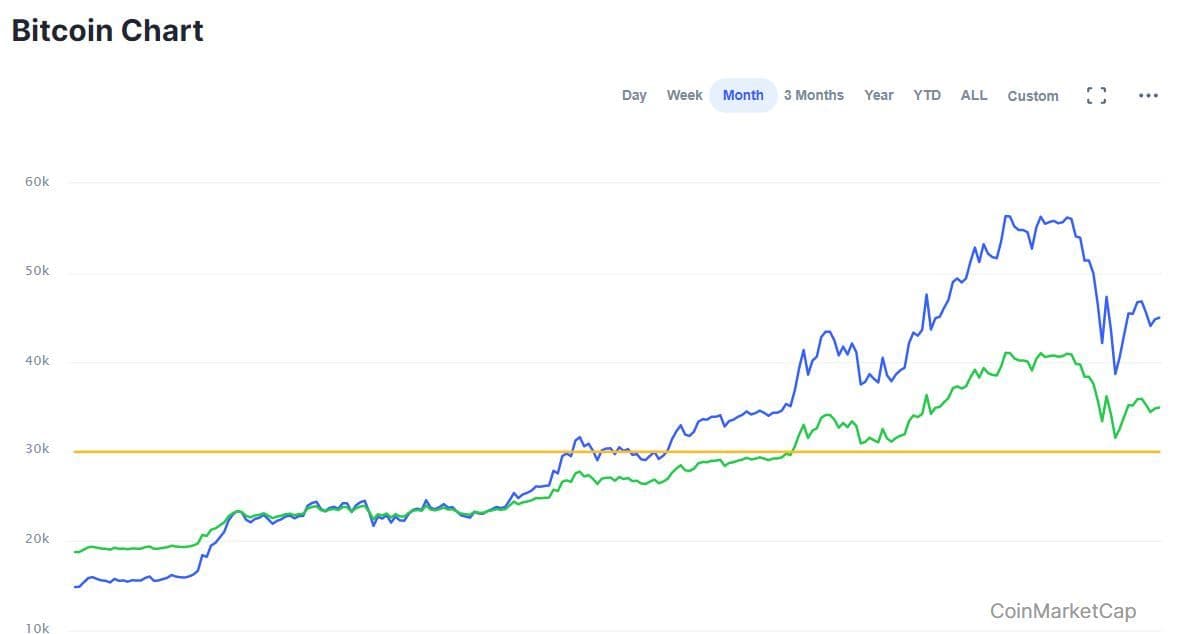Screen dimensions: 1186x634
Task: Switch to the Day time range
Action: pyautogui.click(x=634, y=95)
